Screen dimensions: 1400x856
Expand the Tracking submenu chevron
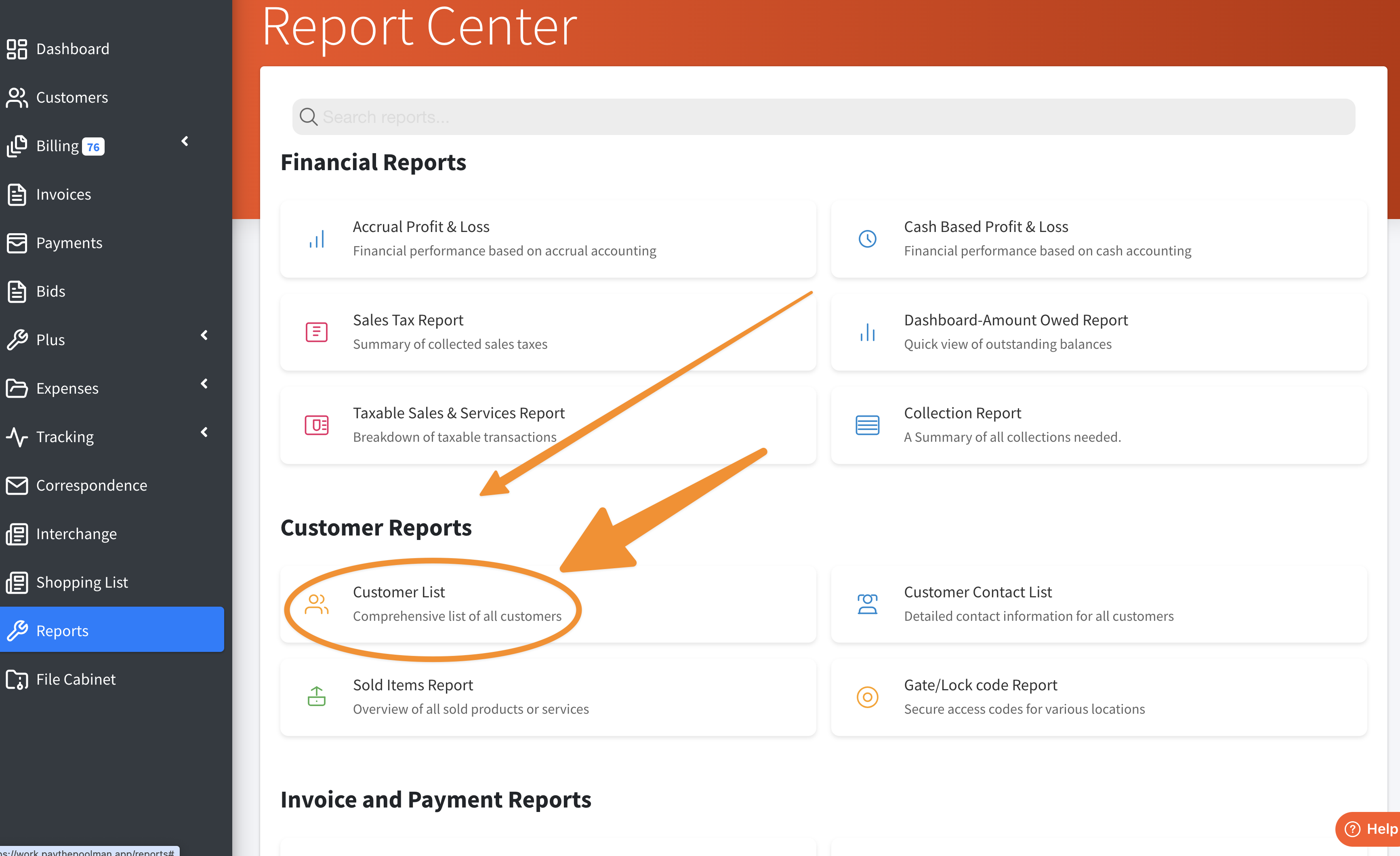(x=204, y=432)
